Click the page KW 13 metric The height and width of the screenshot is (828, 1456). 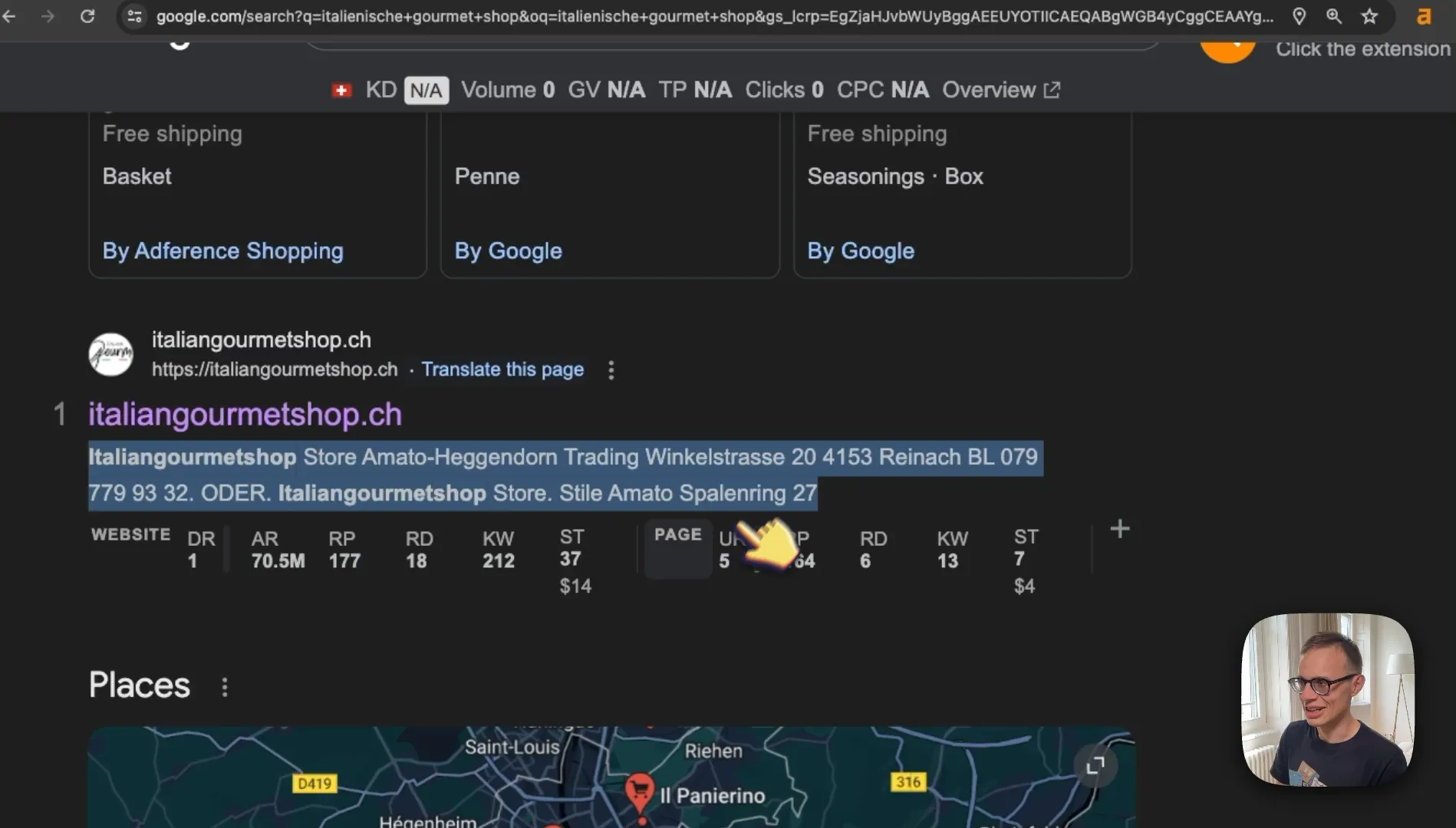(x=952, y=550)
